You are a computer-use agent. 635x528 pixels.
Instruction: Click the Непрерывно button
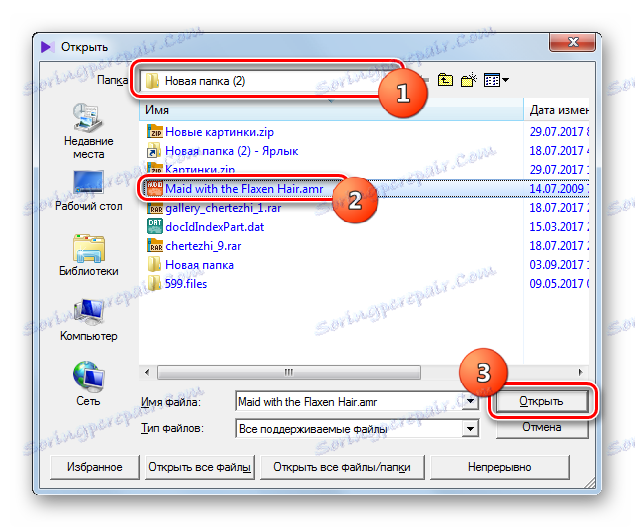click(500, 467)
